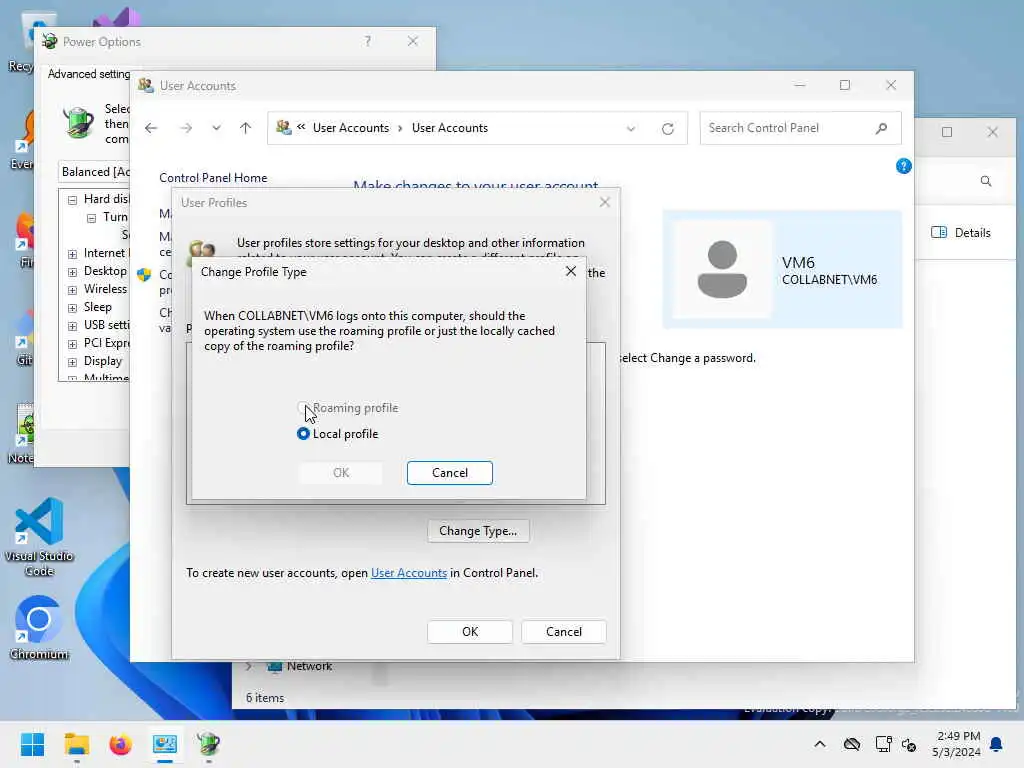Screen dimensions: 1024x768
Task: Expand the Internet Explorer power setting
Action: pos(72,253)
